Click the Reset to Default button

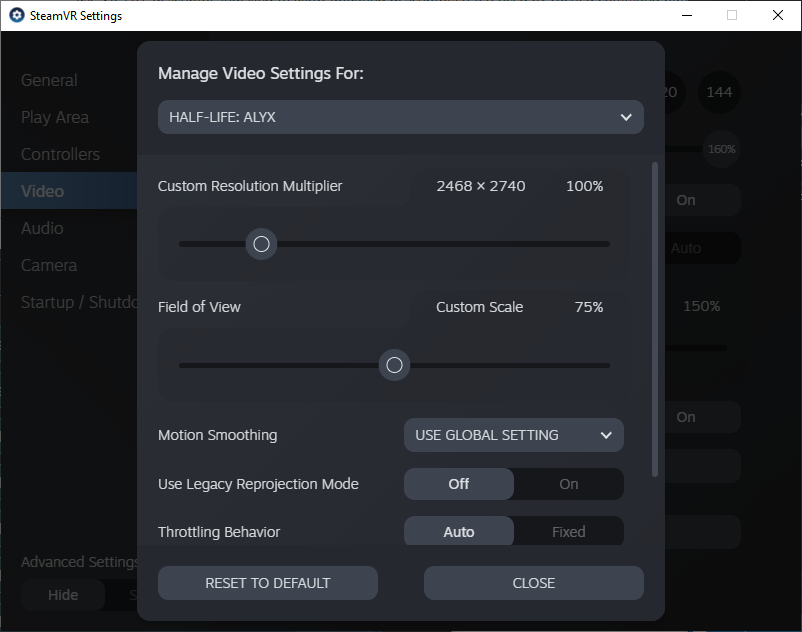pyautogui.click(x=268, y=583)
